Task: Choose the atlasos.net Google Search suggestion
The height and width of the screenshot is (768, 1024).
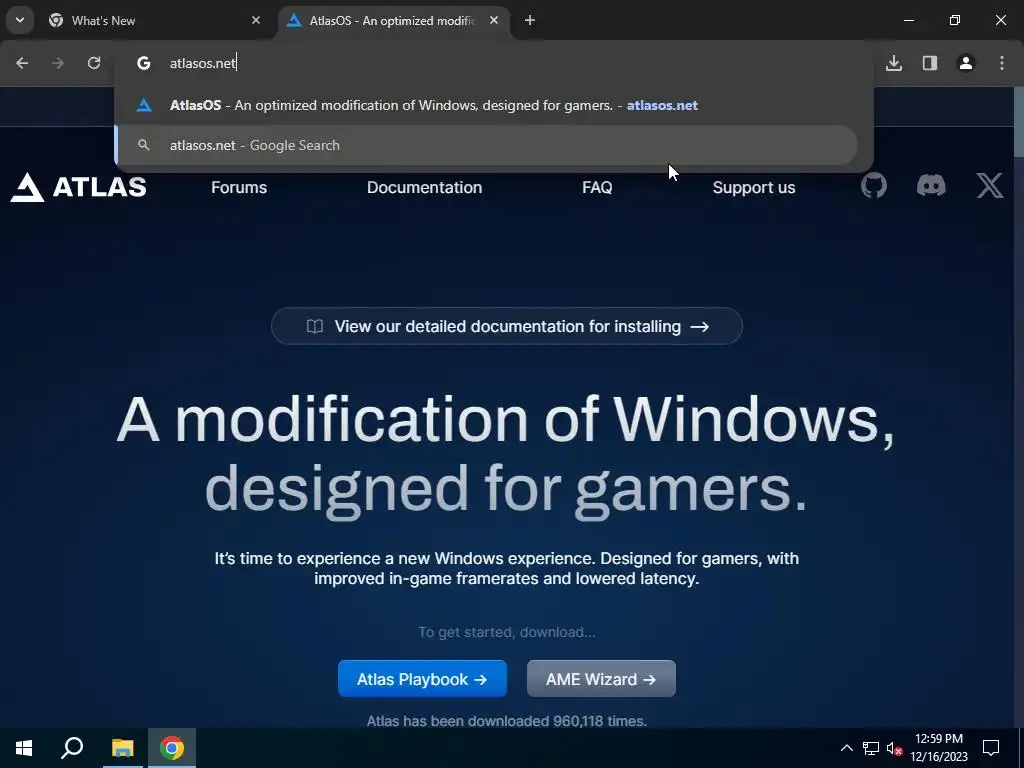Action: click(x=487, y=145)
